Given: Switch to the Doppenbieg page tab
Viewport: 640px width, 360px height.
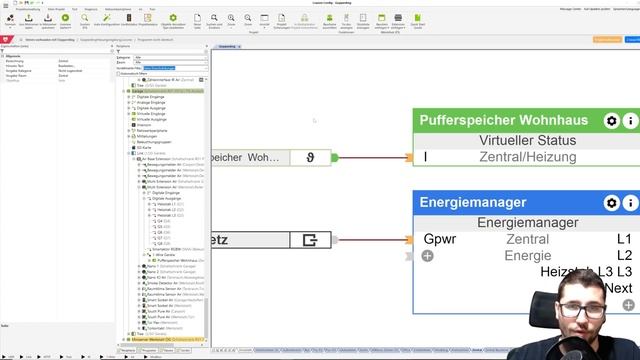Looking at the screenshot, I should 227,47.
